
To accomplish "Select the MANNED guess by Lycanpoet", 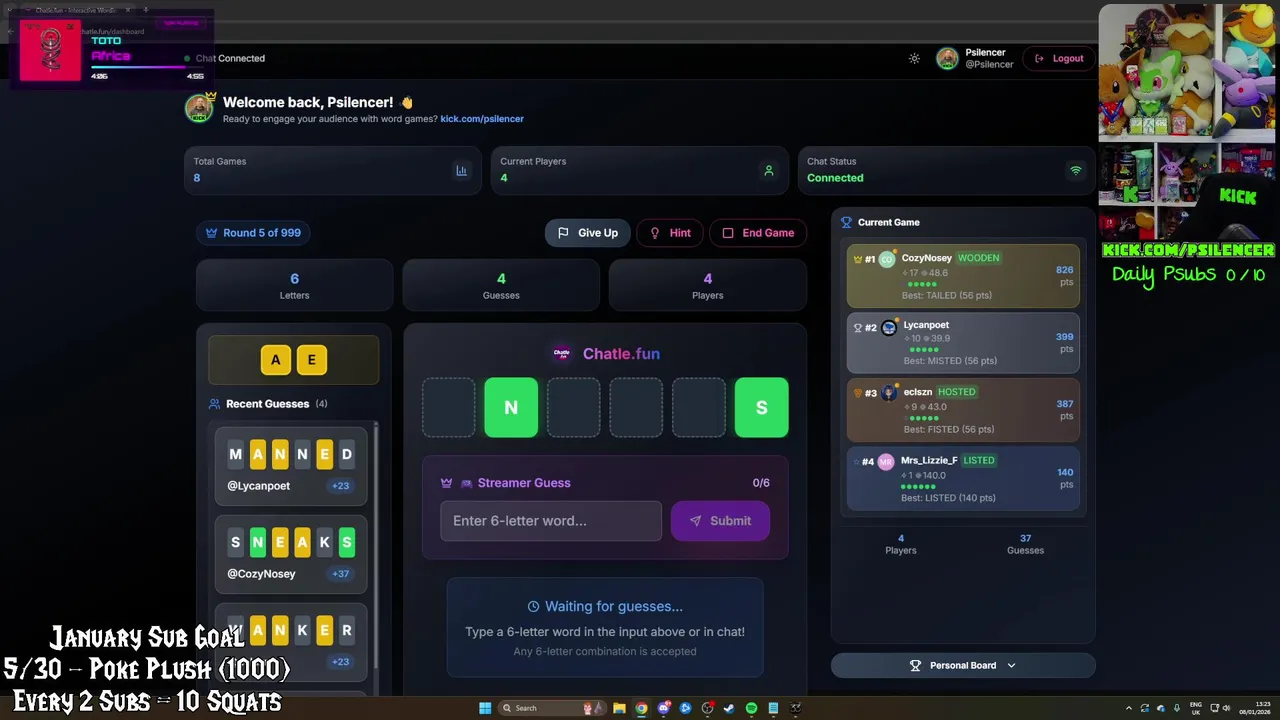I will (291, 466).
